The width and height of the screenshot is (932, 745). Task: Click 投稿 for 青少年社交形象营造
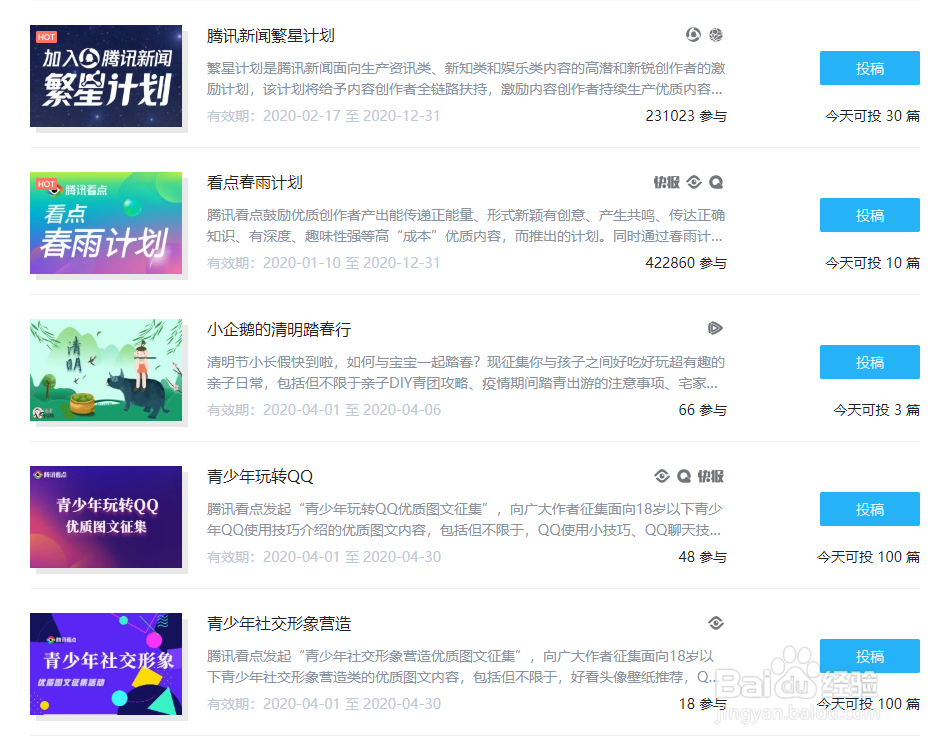pos(870,656)
